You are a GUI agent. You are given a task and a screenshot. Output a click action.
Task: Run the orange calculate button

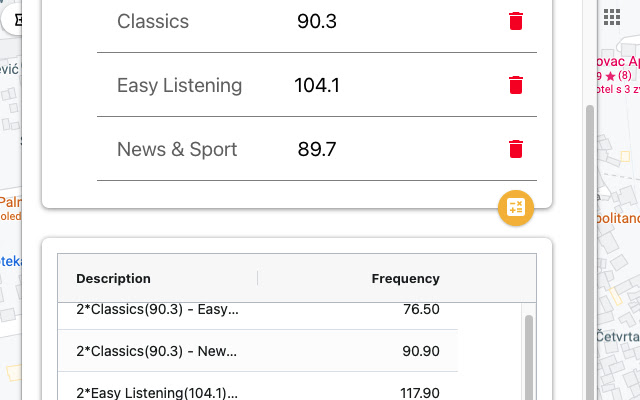(516, 208)
